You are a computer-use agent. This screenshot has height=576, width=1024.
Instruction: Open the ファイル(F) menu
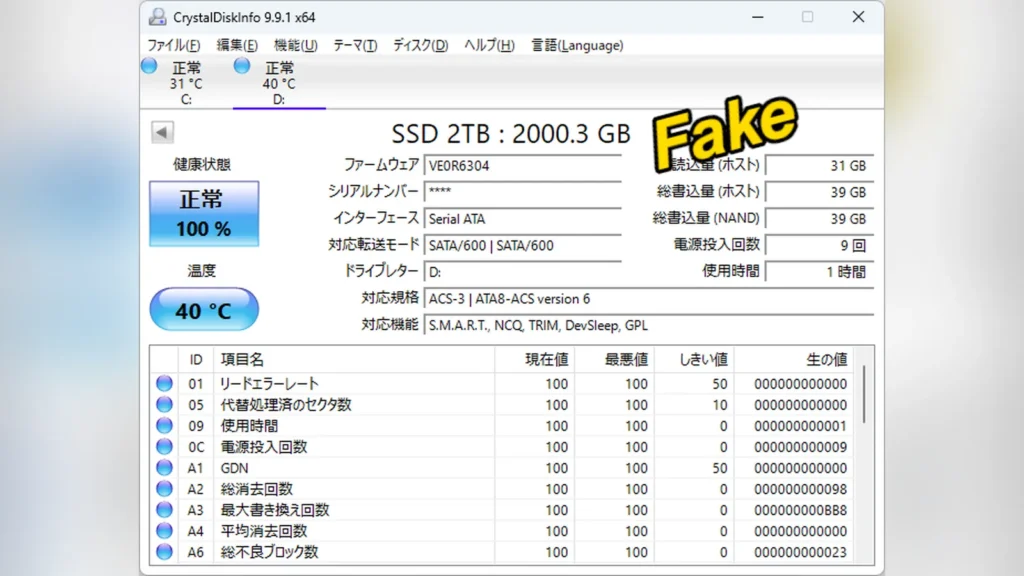tap(174, 45)
